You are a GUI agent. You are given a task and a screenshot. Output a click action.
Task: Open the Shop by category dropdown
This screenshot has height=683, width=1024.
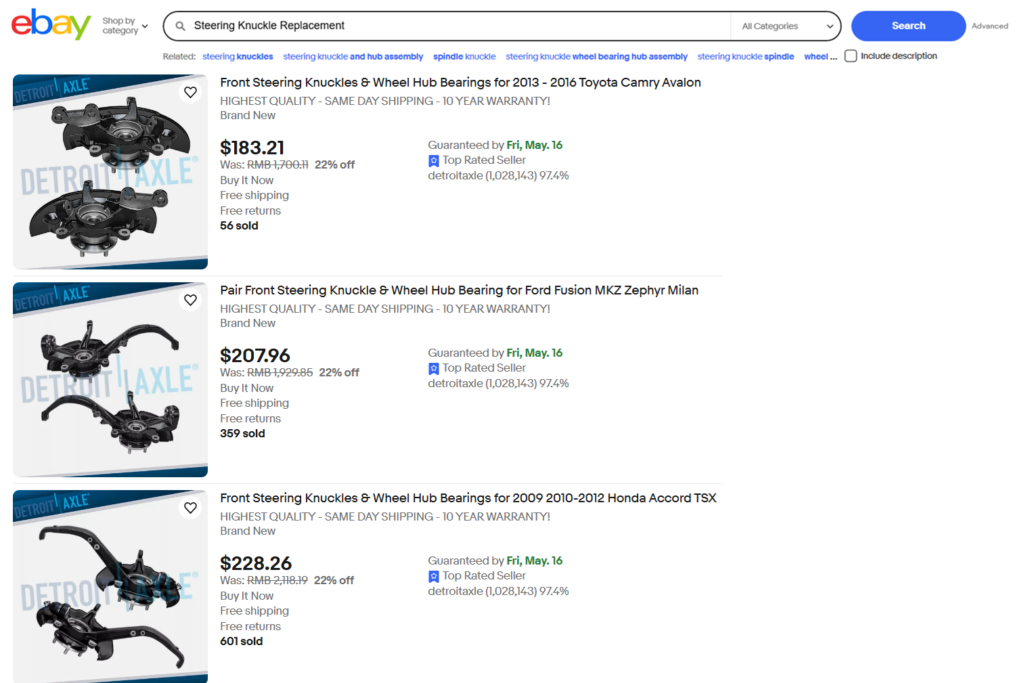[x=125, y=25]
